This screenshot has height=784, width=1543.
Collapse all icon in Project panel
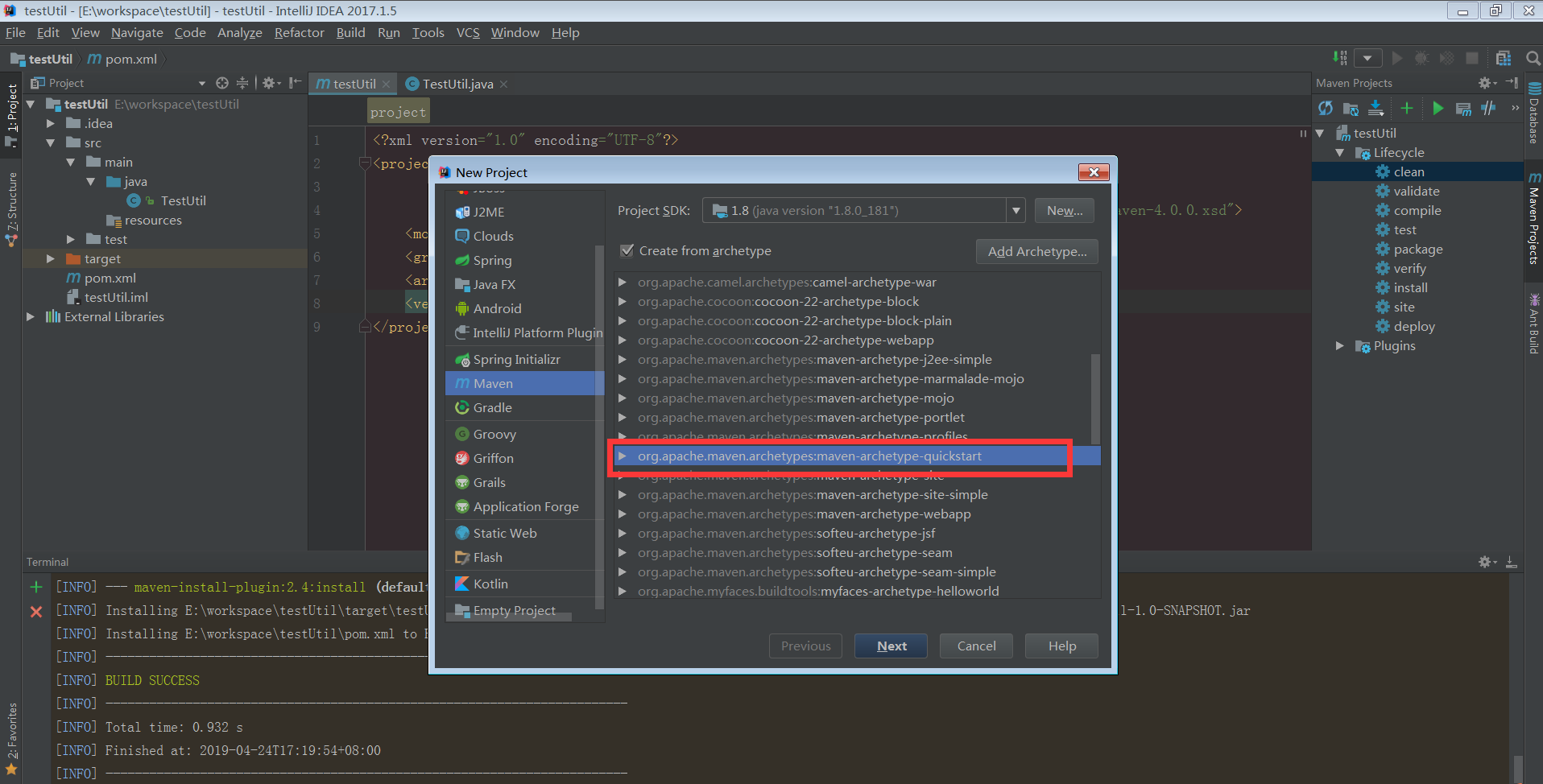coord(242,83)
